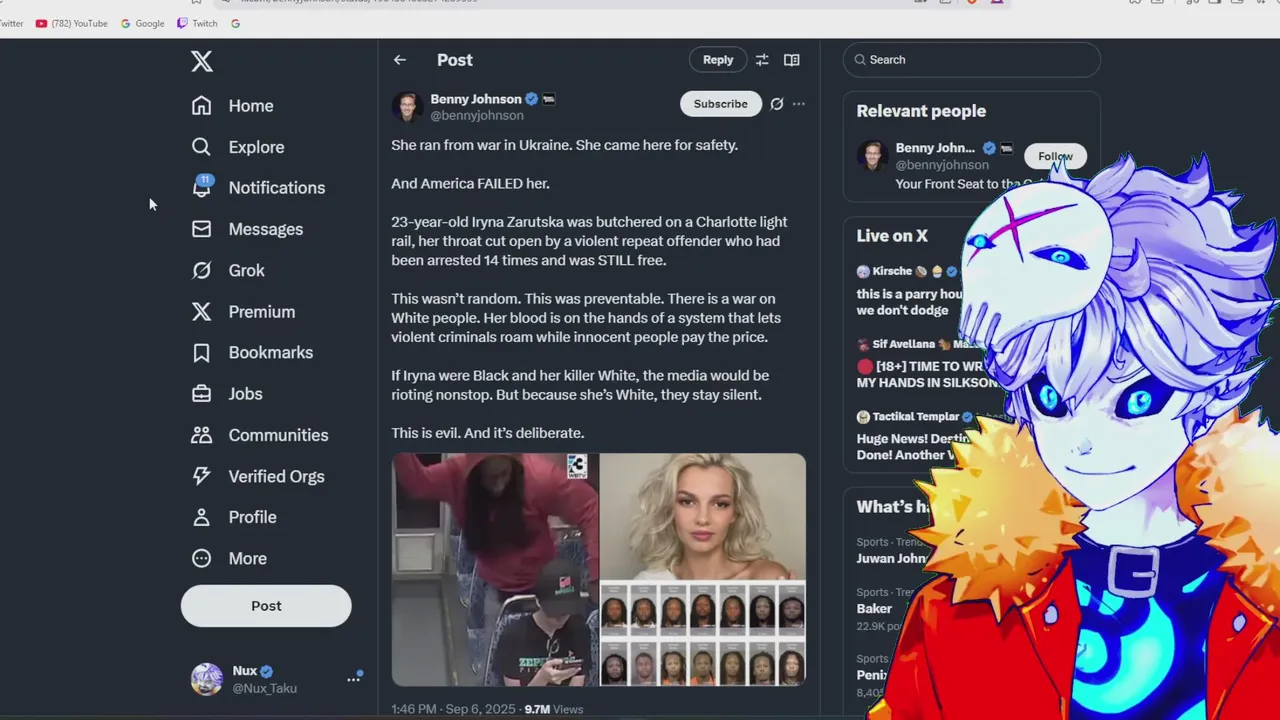Click the X logo icon
The height and width of the screenshot is (720, 1280).
click(202, 61)
